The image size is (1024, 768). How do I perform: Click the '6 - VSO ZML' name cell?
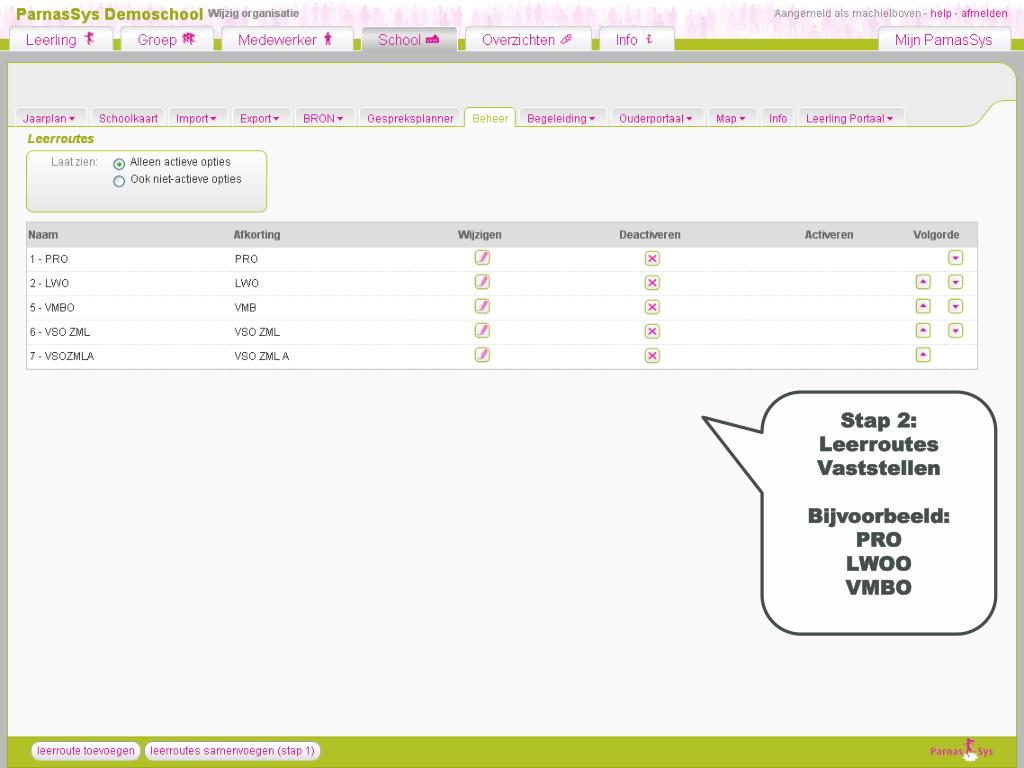(59, 332)
